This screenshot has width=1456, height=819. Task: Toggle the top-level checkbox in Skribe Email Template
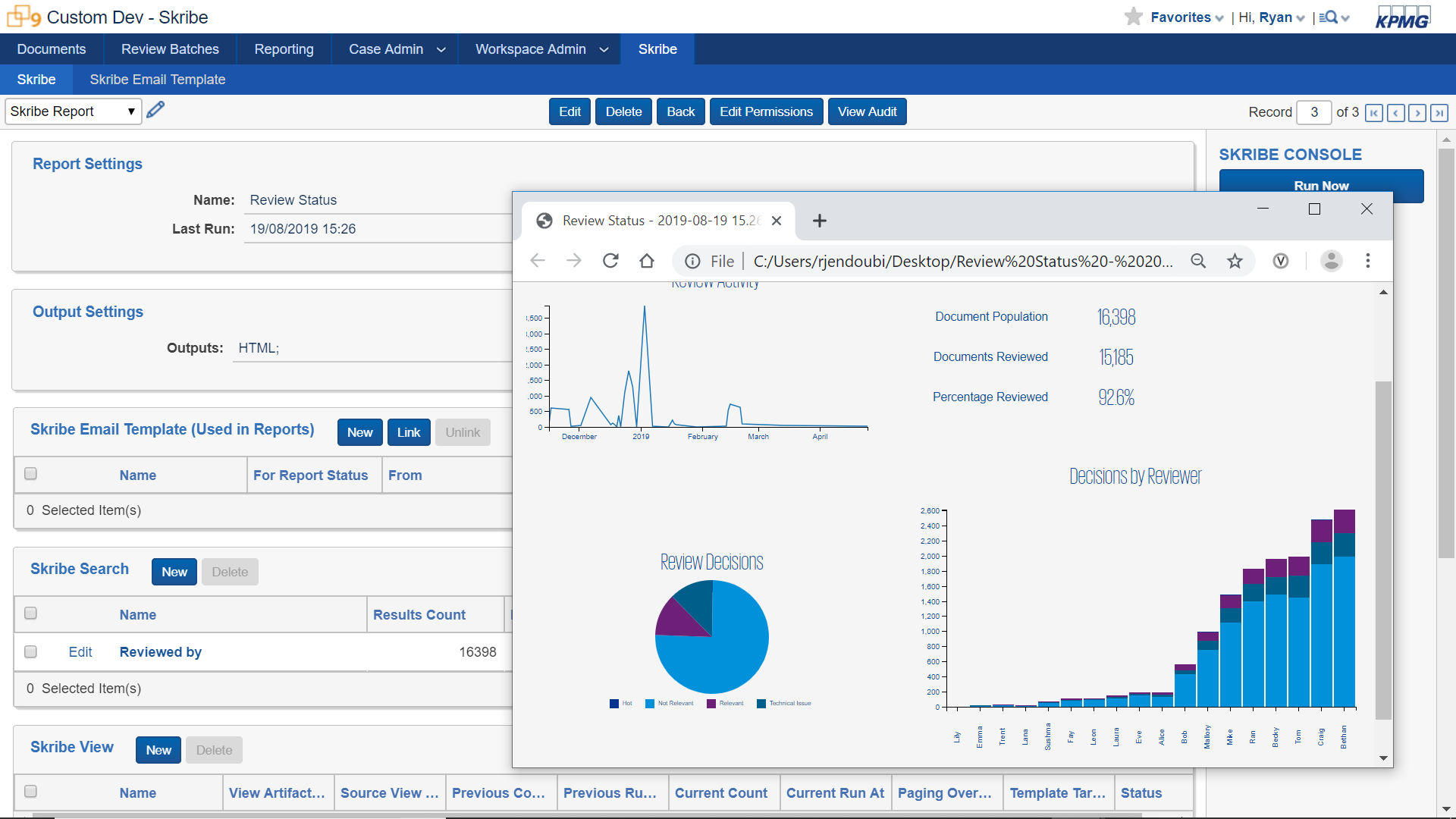[30, 474]
